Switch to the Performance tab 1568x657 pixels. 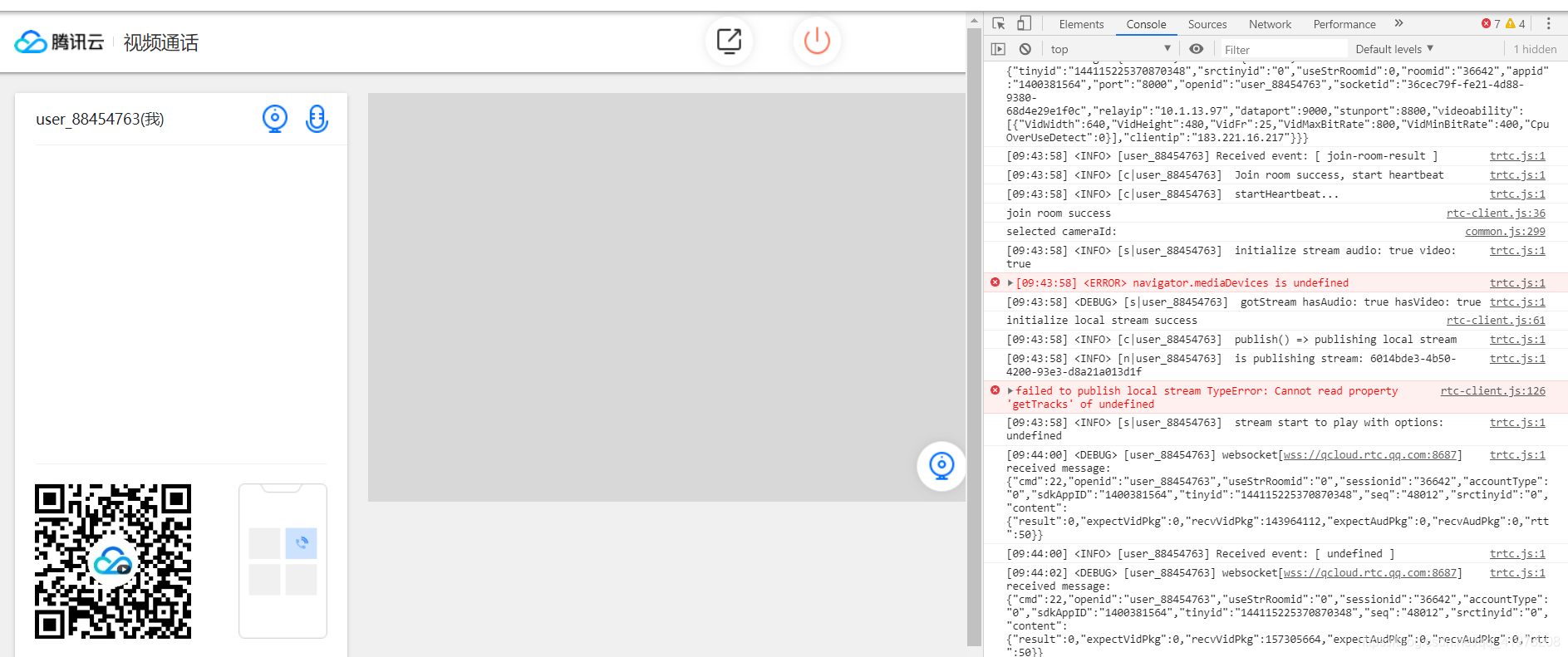[x=1344, y=24]
